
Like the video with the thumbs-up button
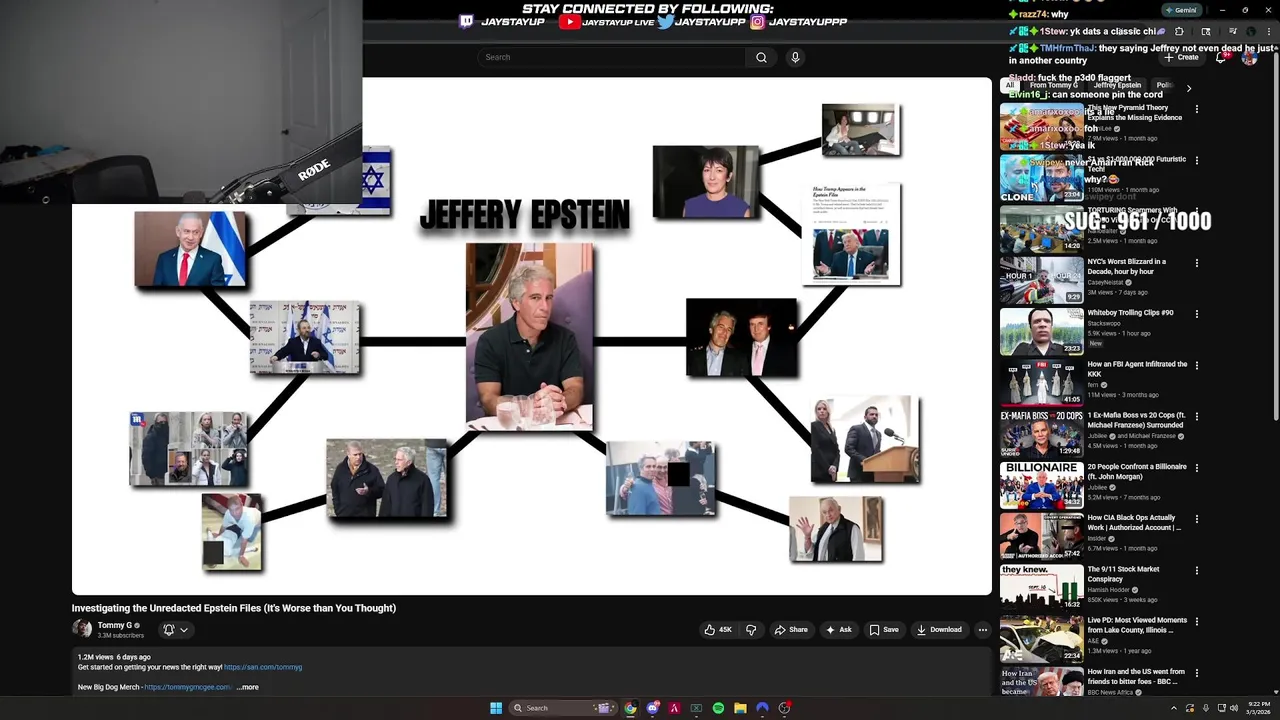718,630
